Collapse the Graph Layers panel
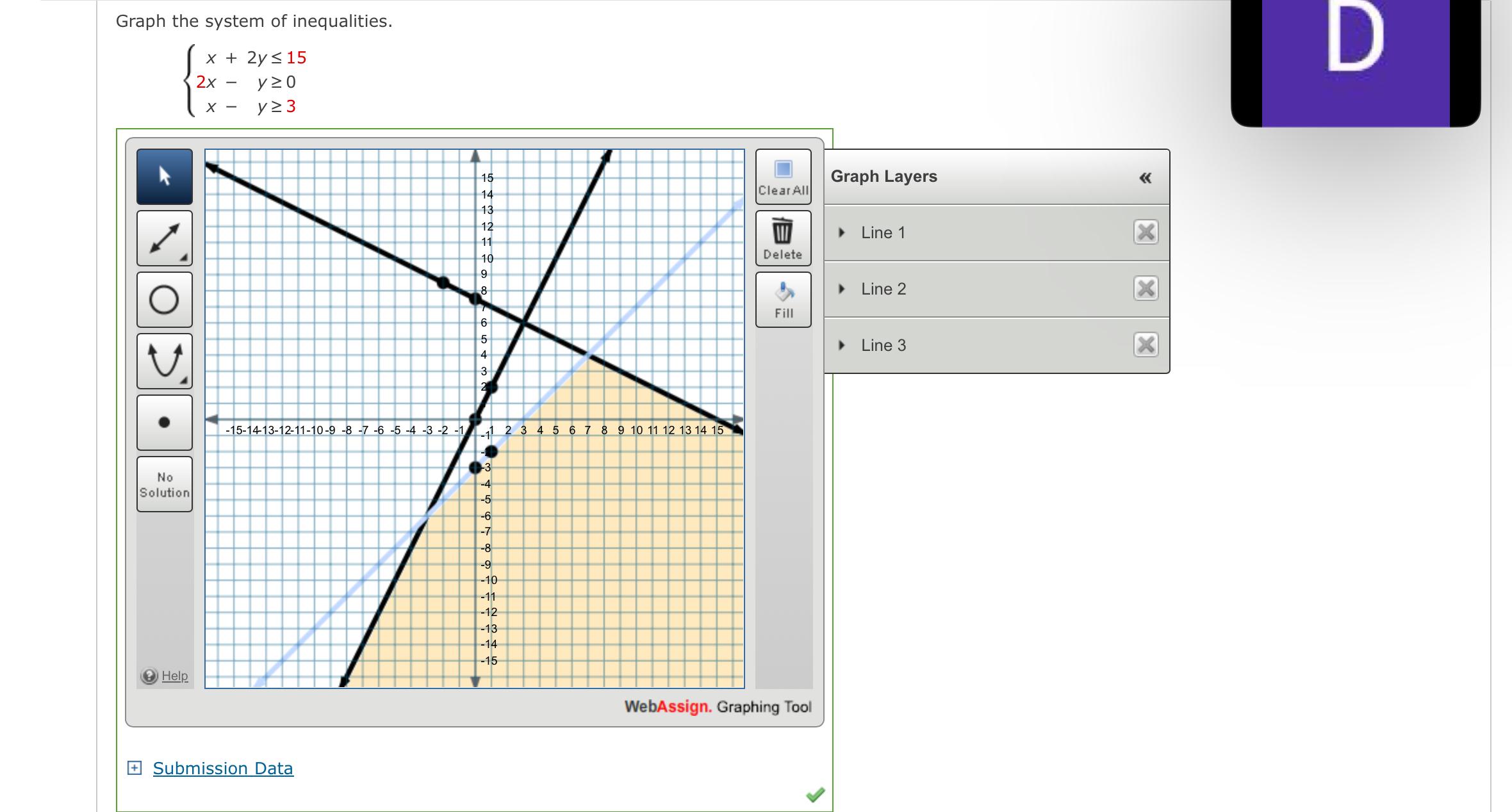The image size is (1512, 812). (1146, 177)
